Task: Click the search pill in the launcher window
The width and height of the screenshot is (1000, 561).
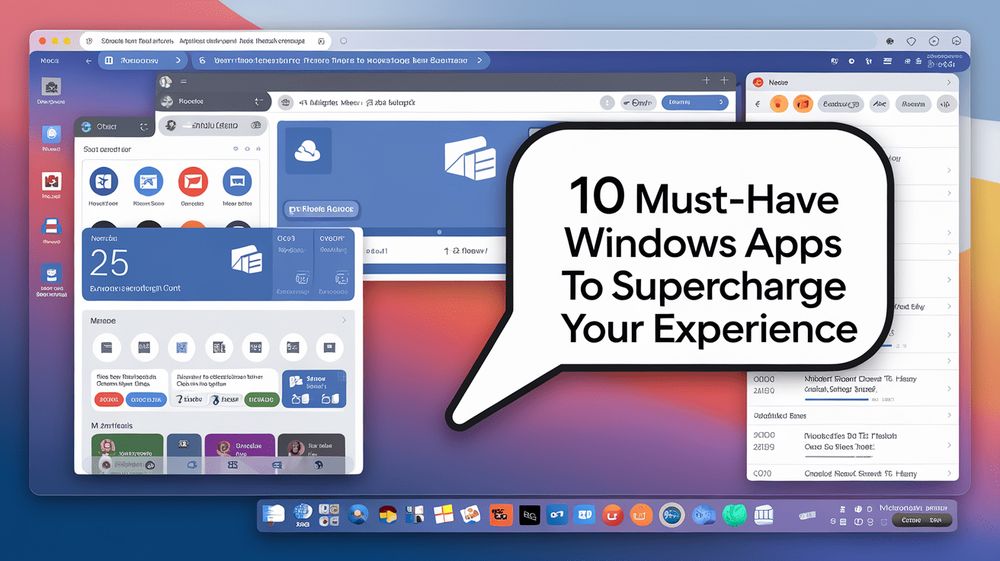Action: pos(213,126)
